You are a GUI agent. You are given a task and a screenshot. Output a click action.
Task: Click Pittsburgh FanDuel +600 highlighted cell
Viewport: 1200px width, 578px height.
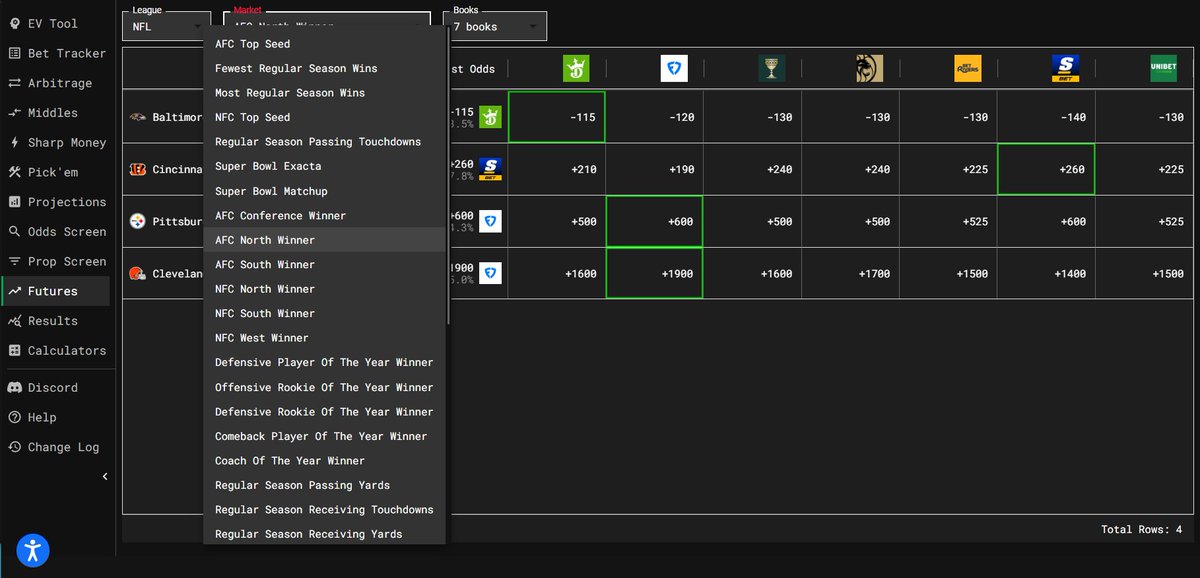pos(654,221)
